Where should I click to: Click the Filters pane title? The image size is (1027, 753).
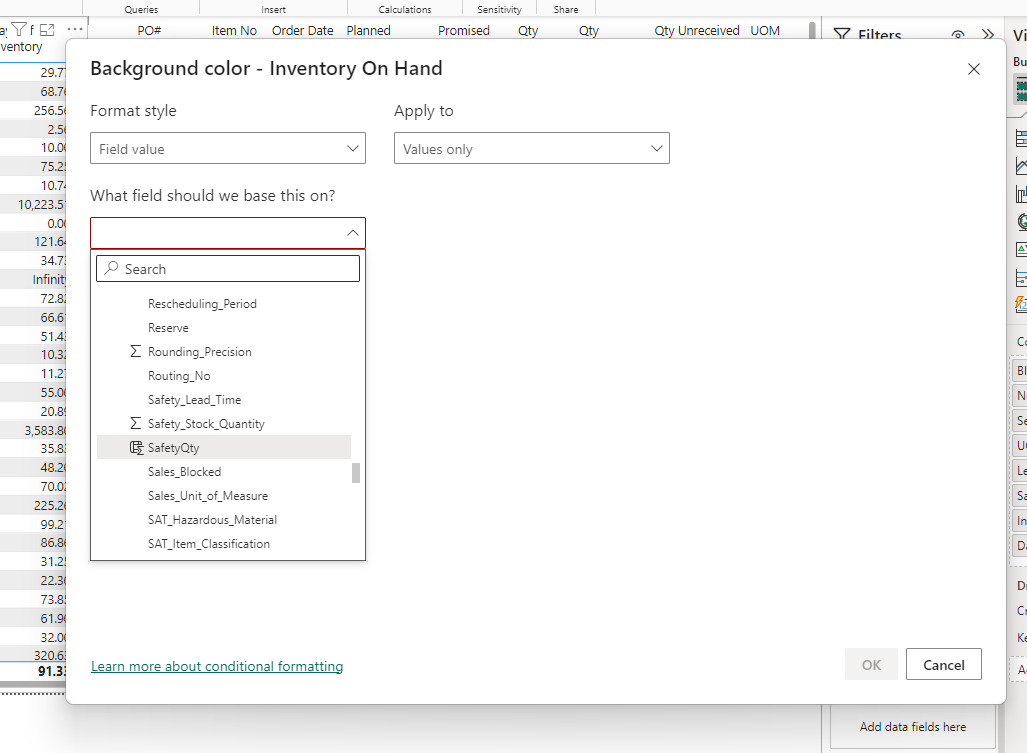879,35
